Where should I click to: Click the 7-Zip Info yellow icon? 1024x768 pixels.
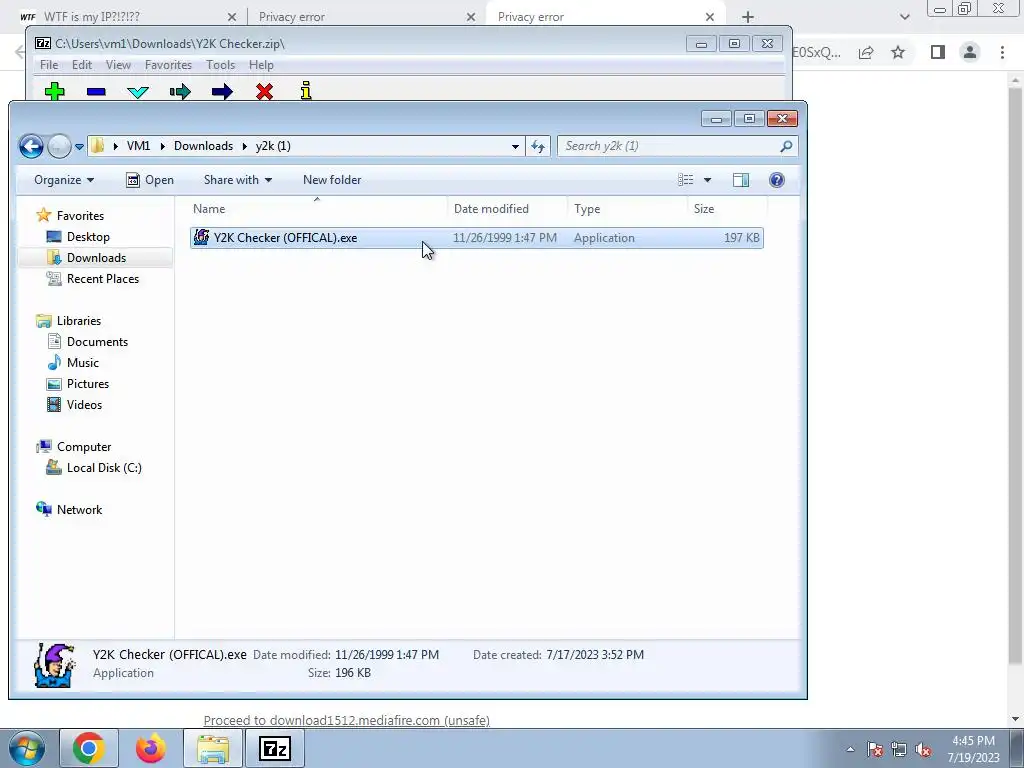point(306,91)
